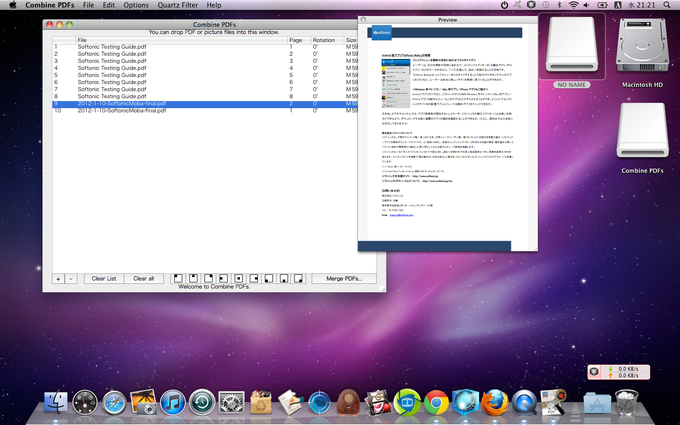The image size is (680, 425).
Task: Select row 5 Softonic Testing Guide.pdf
Action: 205,75
